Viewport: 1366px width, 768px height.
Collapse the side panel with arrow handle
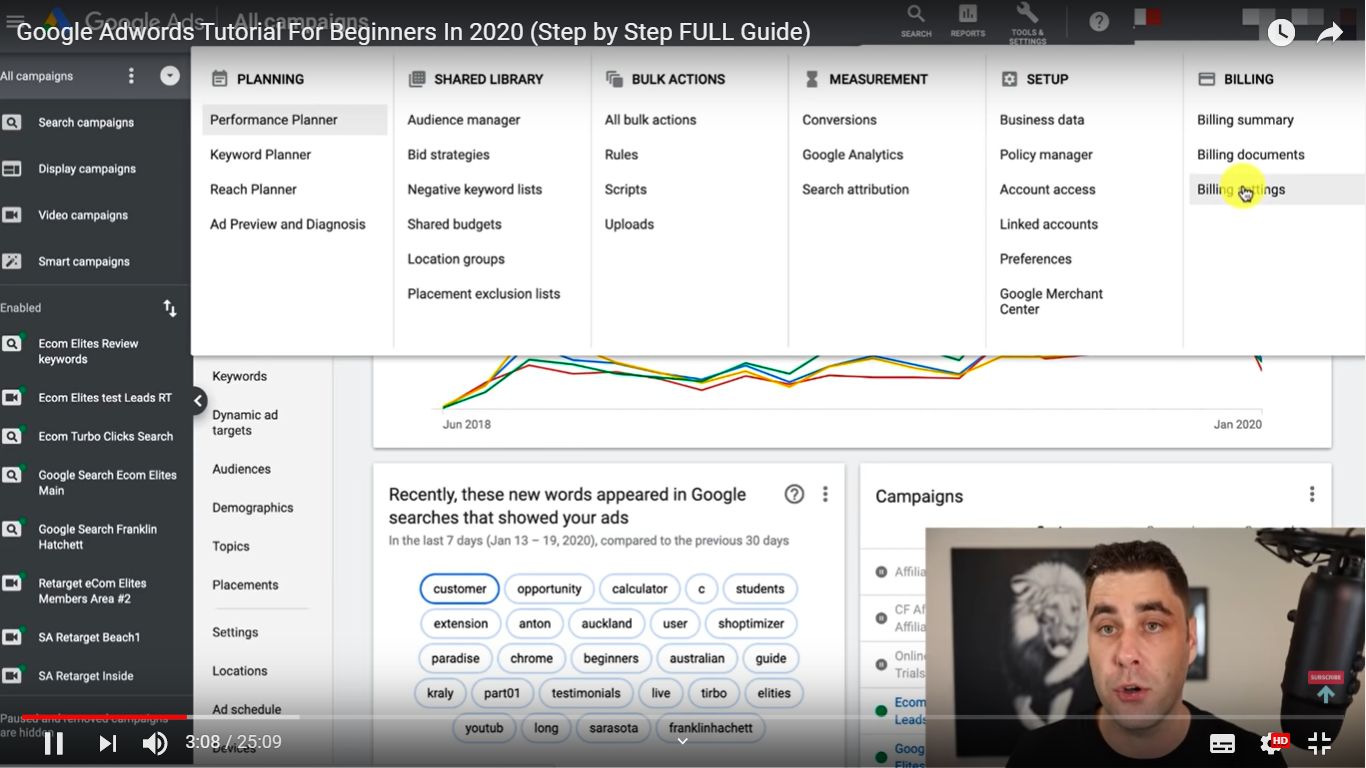tap(198, 401)
